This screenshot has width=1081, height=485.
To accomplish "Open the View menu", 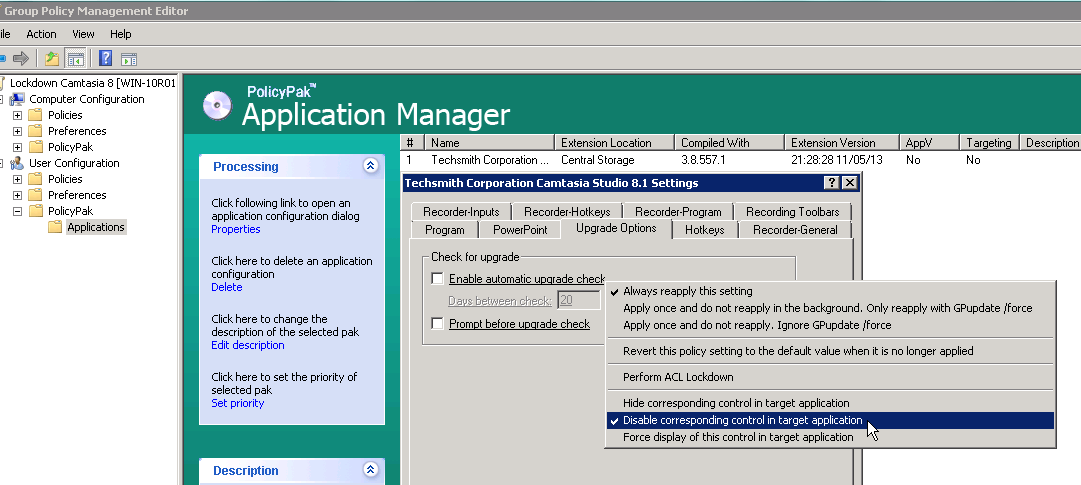I will (83, 34).
